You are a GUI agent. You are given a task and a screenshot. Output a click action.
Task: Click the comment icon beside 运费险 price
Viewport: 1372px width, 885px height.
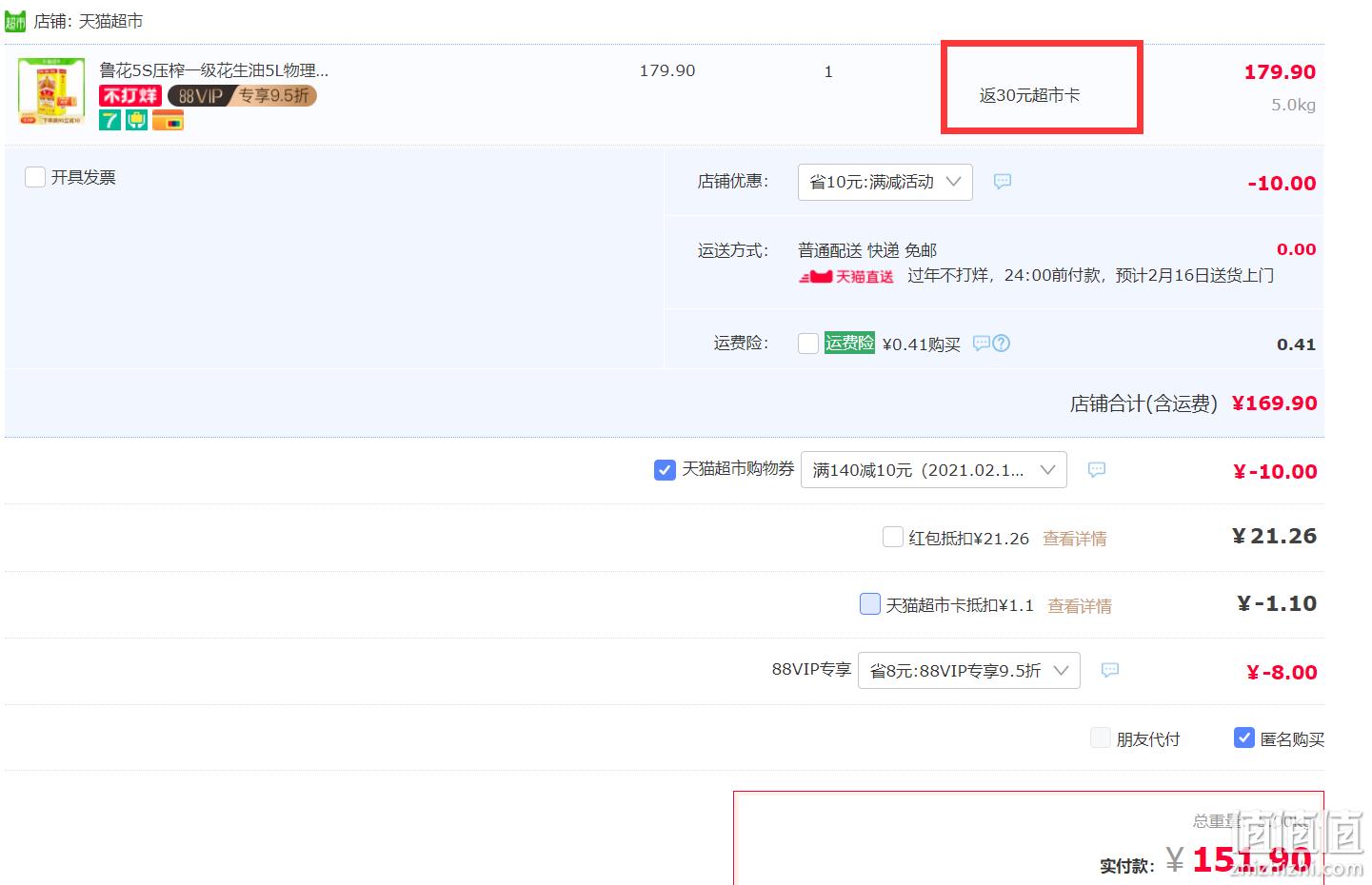(x=982, y=344)
